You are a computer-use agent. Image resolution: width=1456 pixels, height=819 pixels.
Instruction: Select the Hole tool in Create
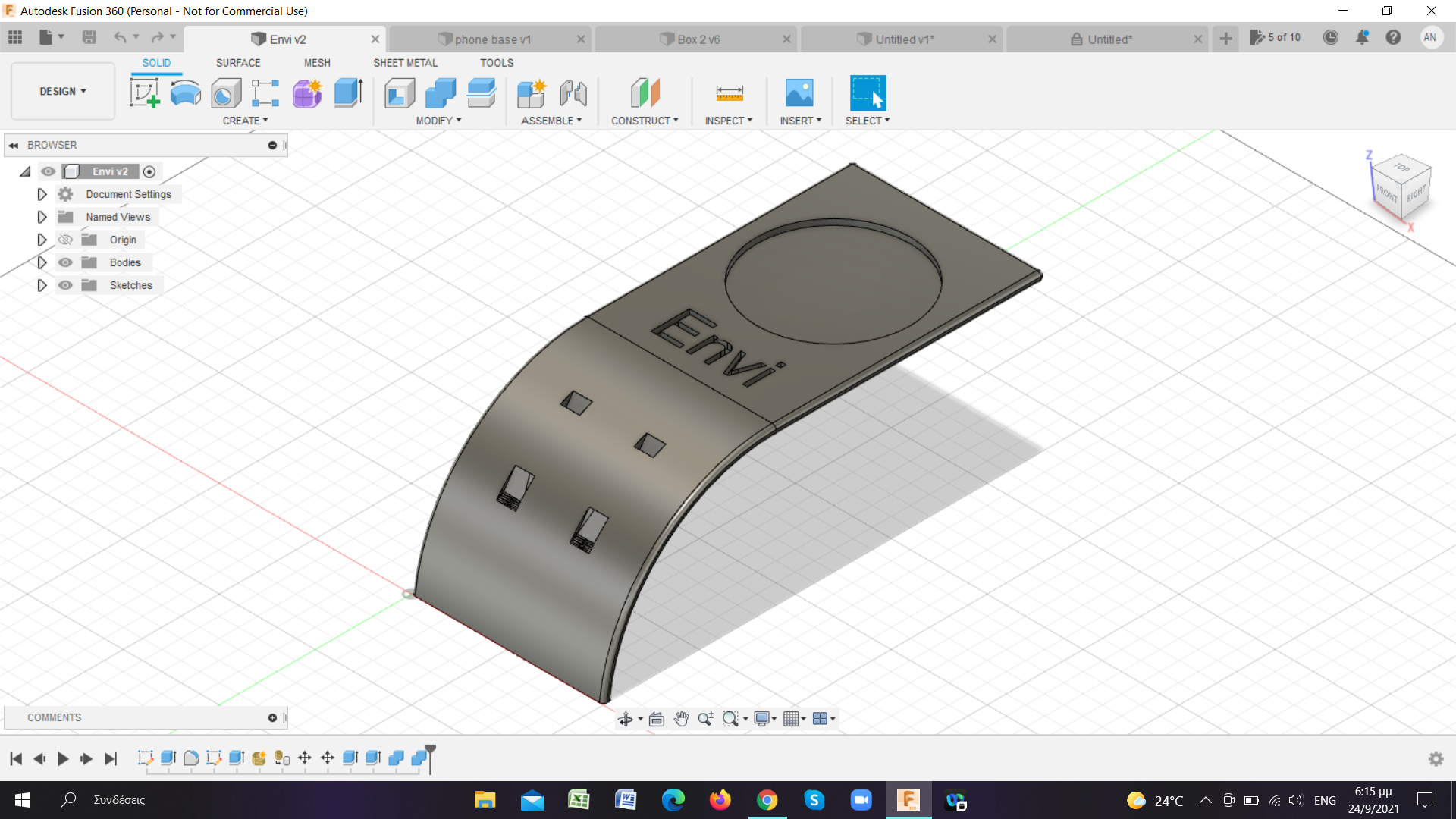226,93
